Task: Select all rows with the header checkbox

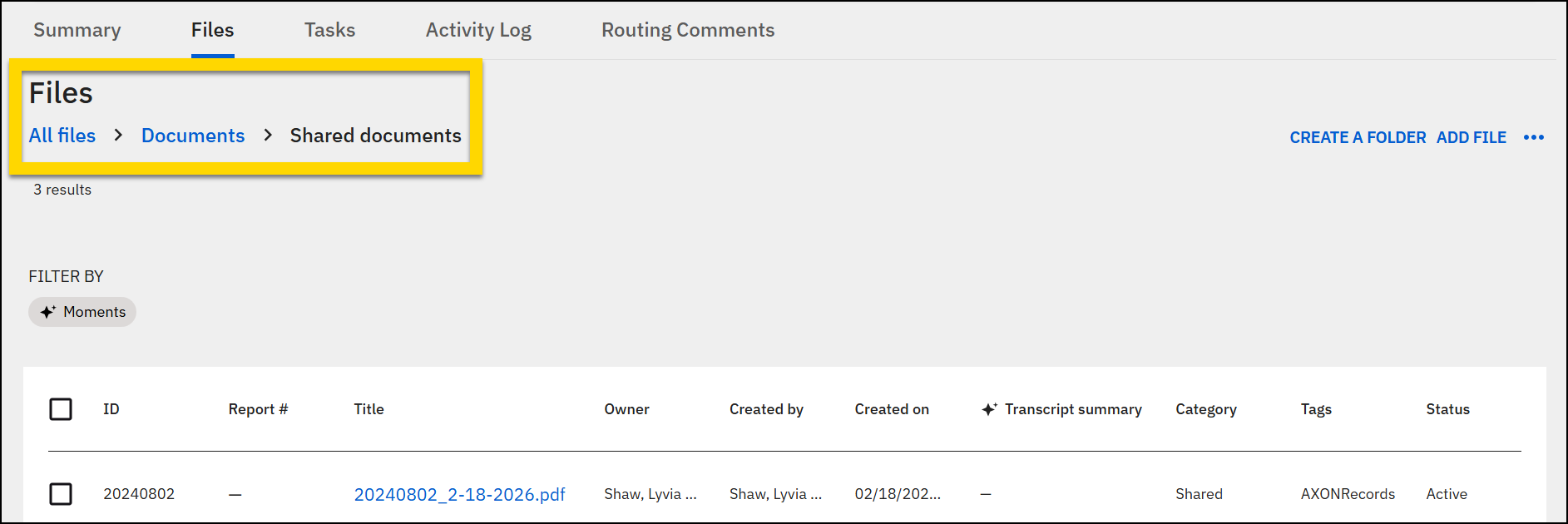Action: tap(61, 408)
